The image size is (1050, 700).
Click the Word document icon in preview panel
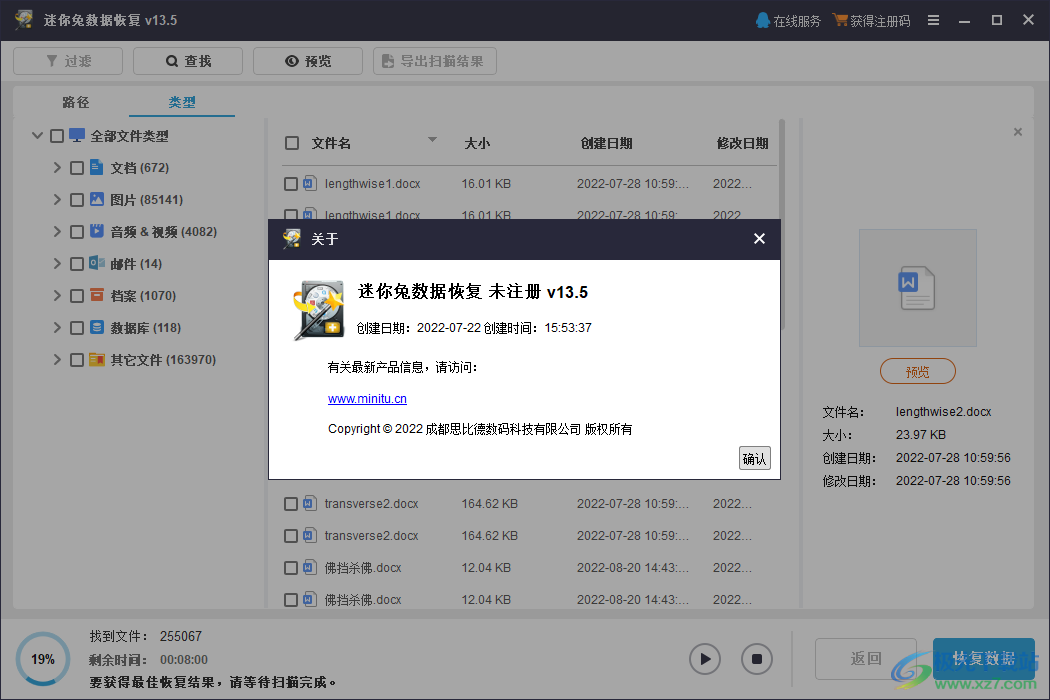tap(917, 287)
